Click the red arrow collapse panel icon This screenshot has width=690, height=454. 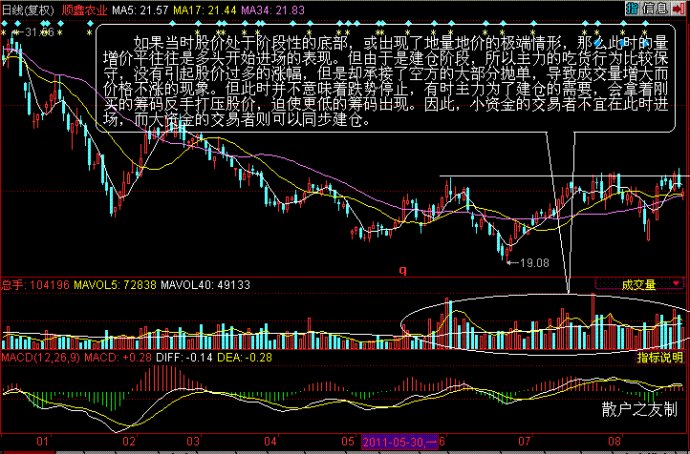[x=676, y=8]
